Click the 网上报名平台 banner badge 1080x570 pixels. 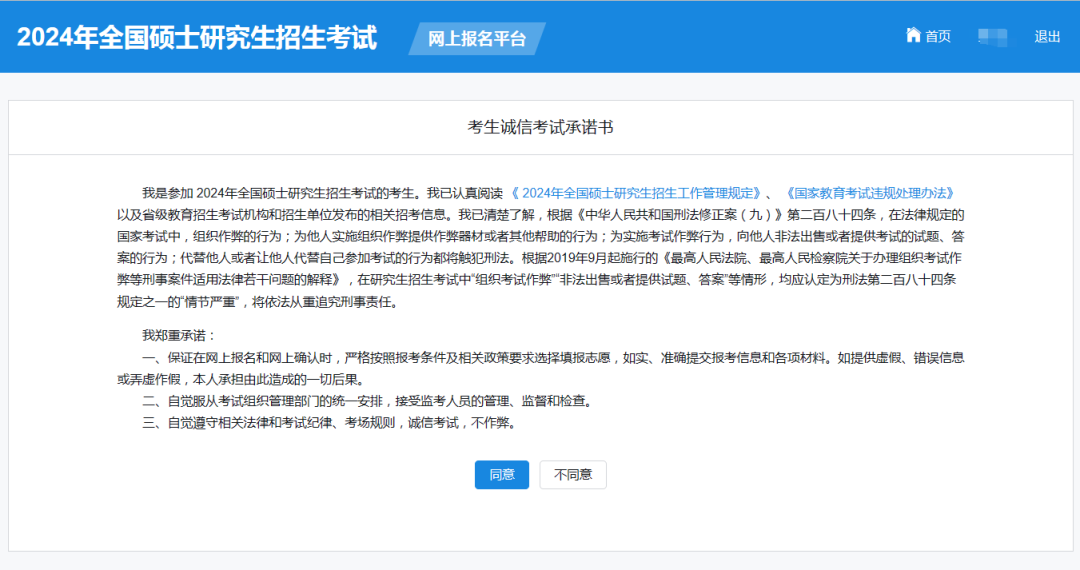click(477, 39)
